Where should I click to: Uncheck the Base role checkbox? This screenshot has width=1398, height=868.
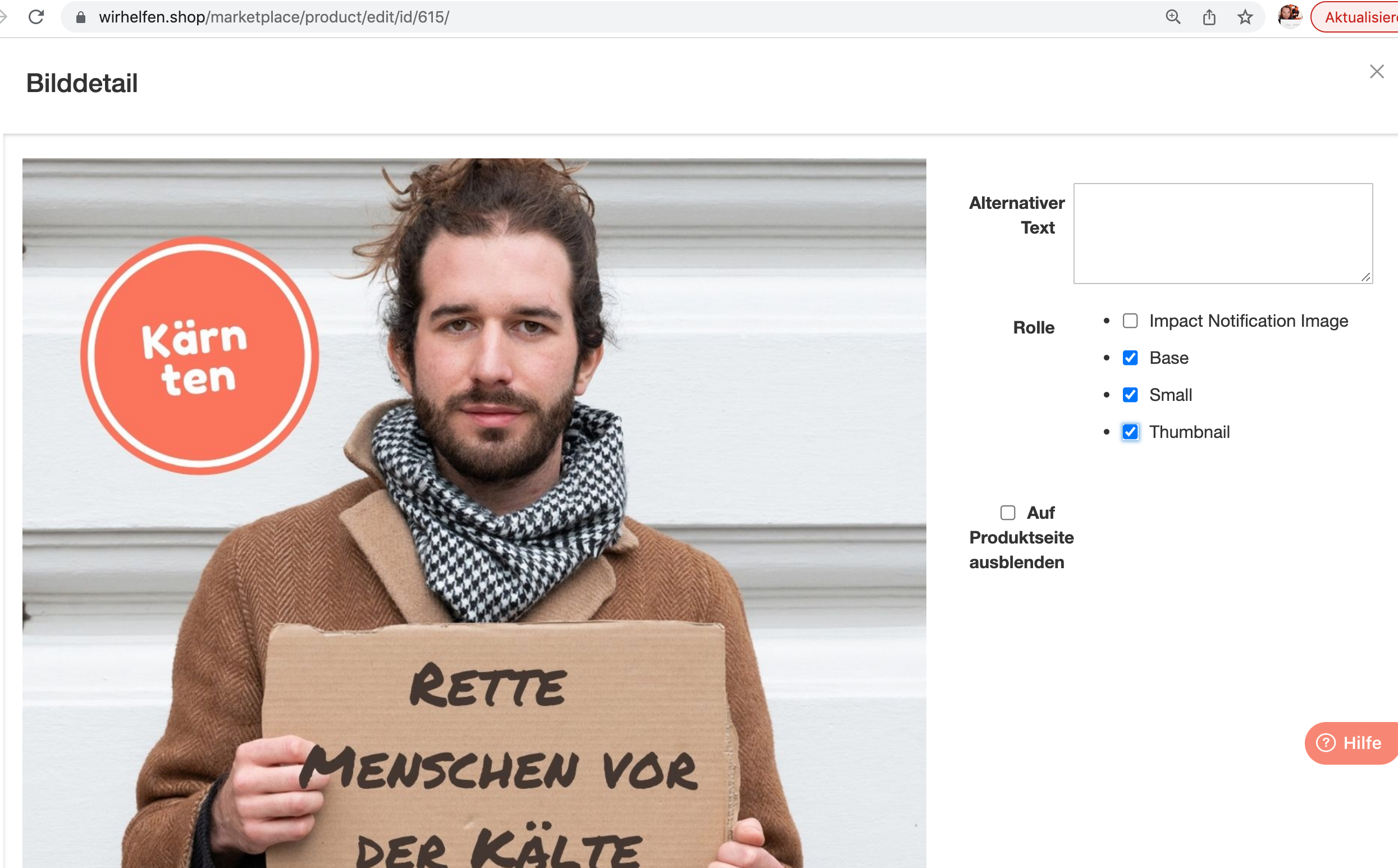(x=1130, y=358)
